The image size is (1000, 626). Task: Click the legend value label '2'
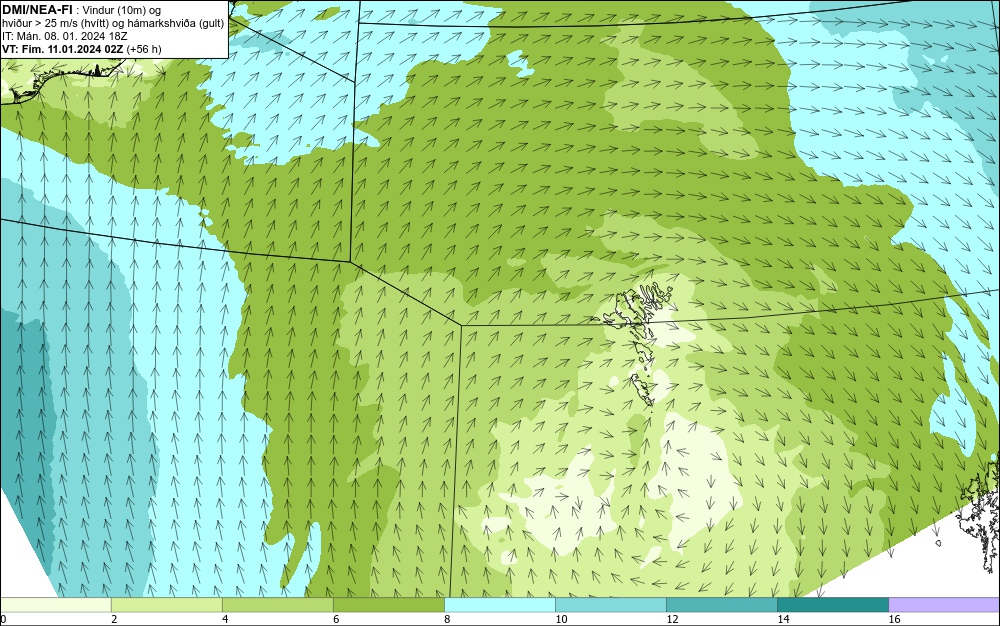coord(114,619)
